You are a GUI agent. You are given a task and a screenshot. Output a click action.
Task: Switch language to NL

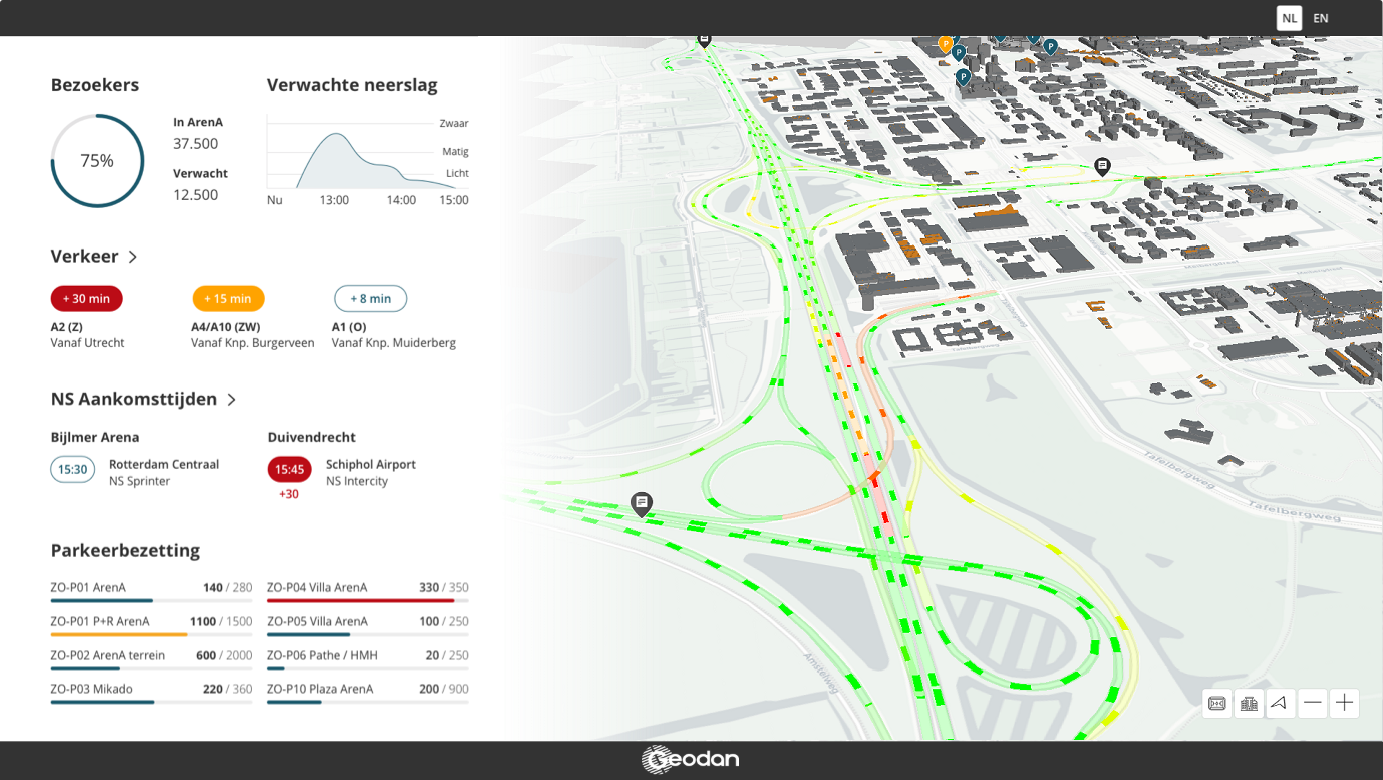click(1289, 17)
